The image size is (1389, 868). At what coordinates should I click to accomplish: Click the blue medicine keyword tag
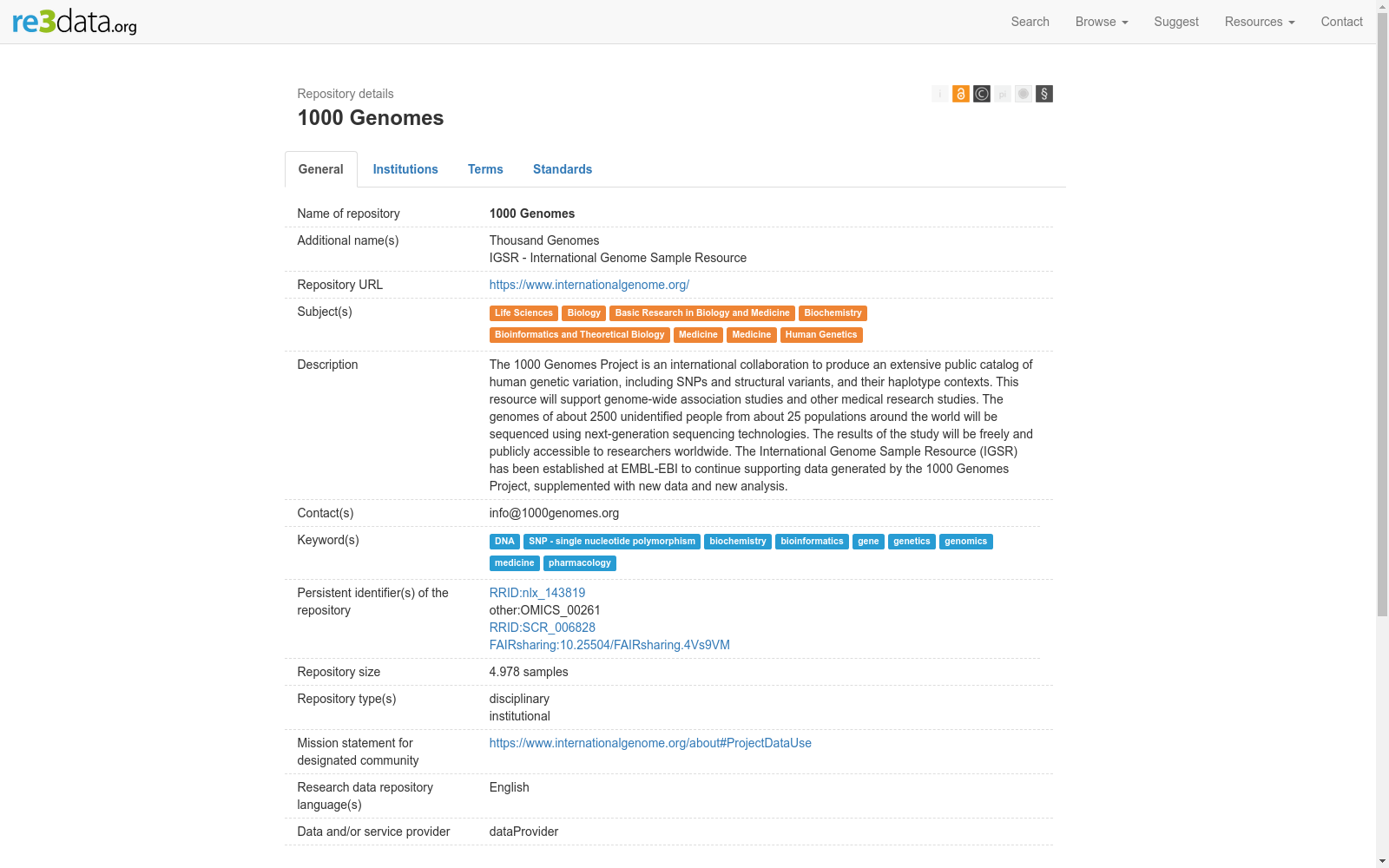tap(515, 563)
